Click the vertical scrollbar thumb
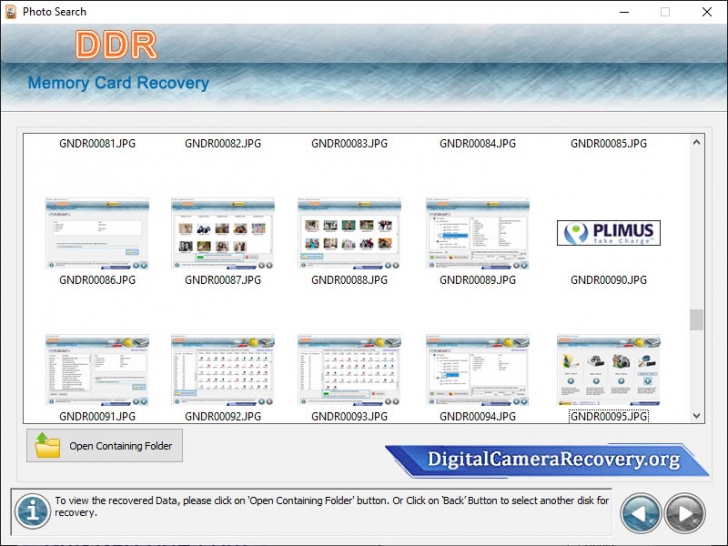Viewport: 728px width, 546px height. coord(696,319)
